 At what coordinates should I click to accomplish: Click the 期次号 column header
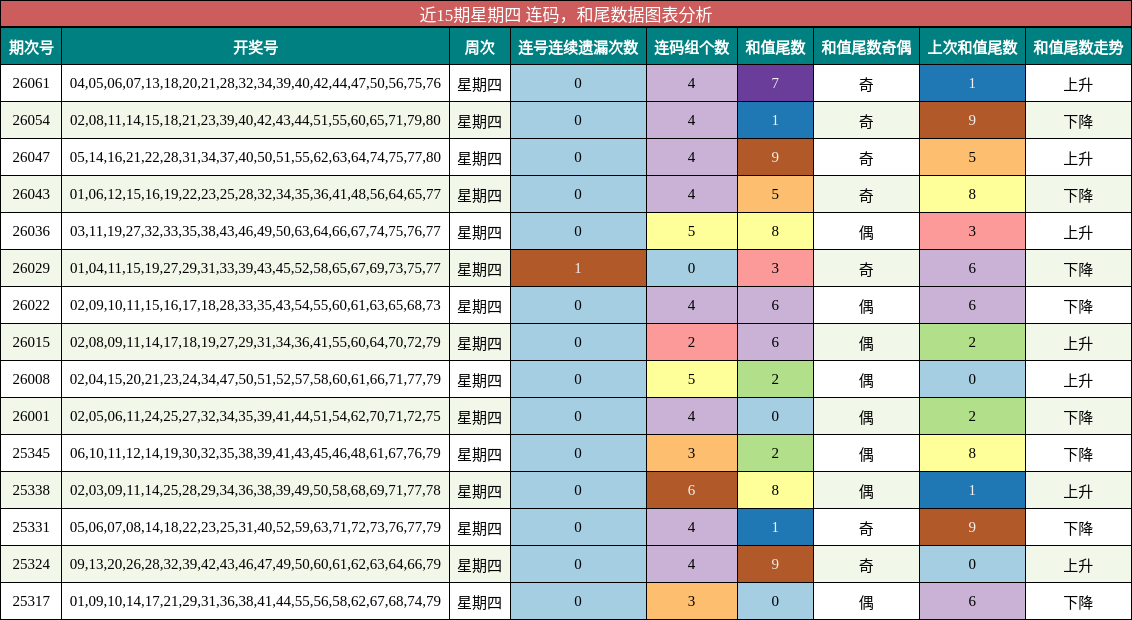(x=31, y=45)
